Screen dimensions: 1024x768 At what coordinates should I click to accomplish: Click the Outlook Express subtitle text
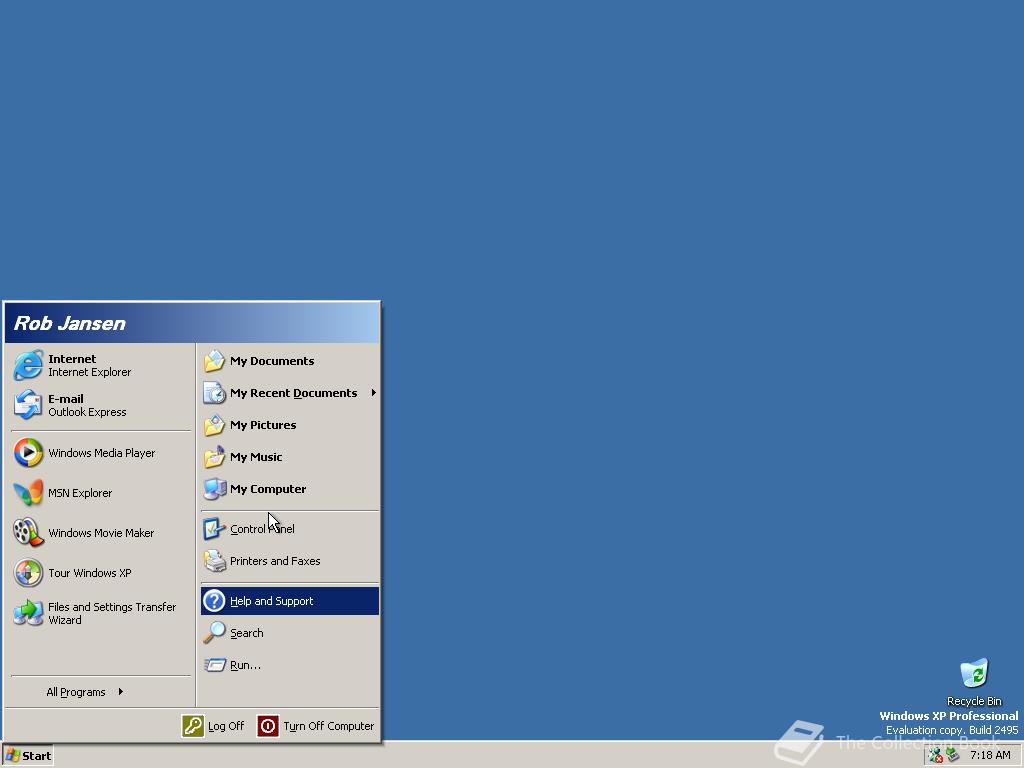pyautogui.click(x=87, y=412)
